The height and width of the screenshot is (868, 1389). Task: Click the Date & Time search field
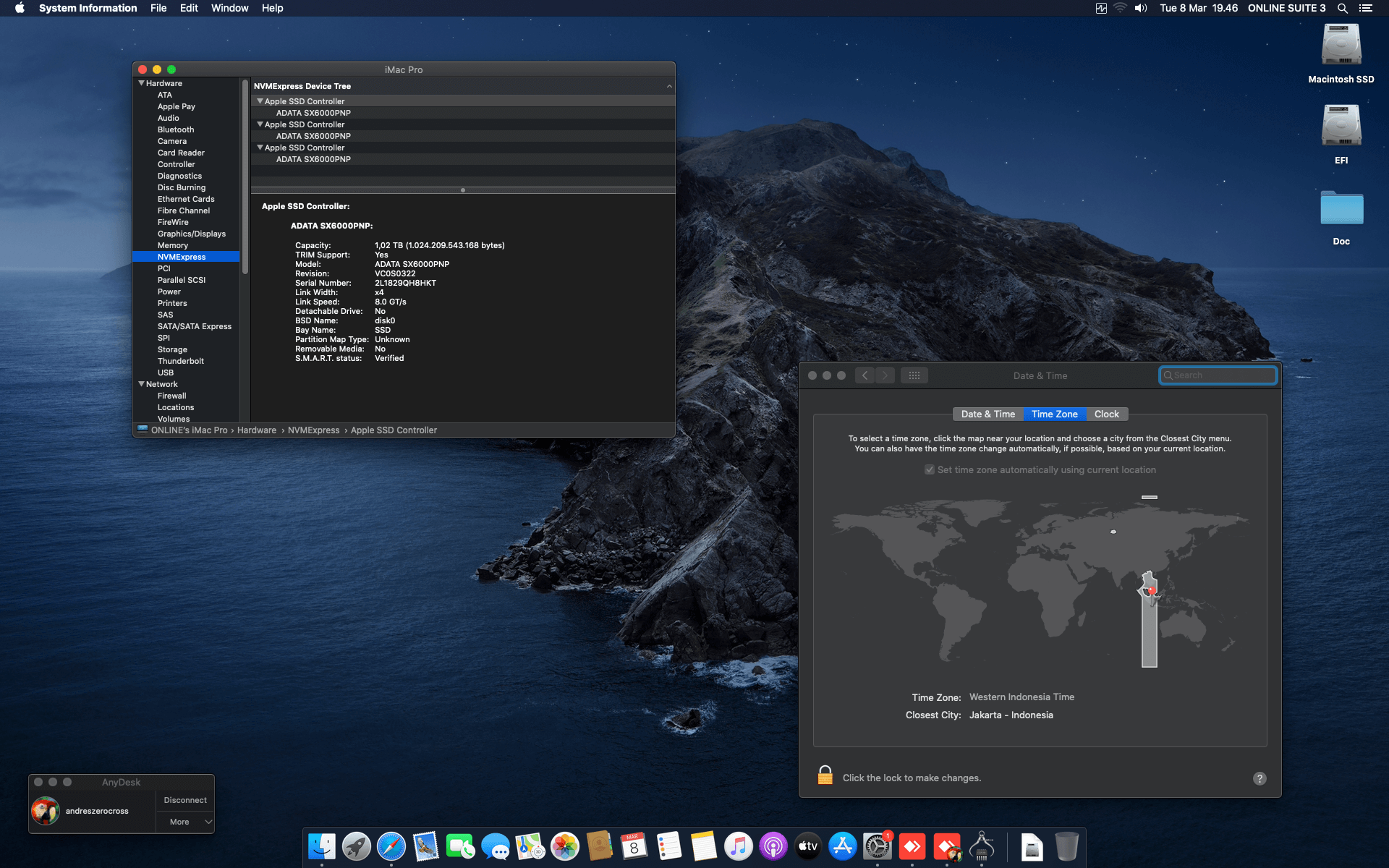[1219, 375]
